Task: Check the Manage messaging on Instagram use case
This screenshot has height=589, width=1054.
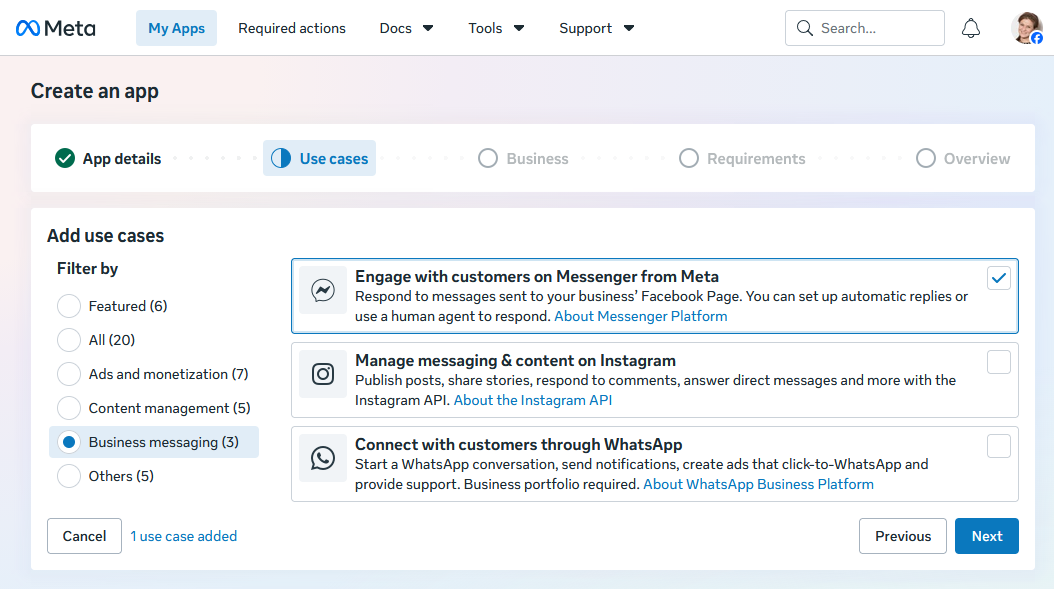Action: pos(999,362)
